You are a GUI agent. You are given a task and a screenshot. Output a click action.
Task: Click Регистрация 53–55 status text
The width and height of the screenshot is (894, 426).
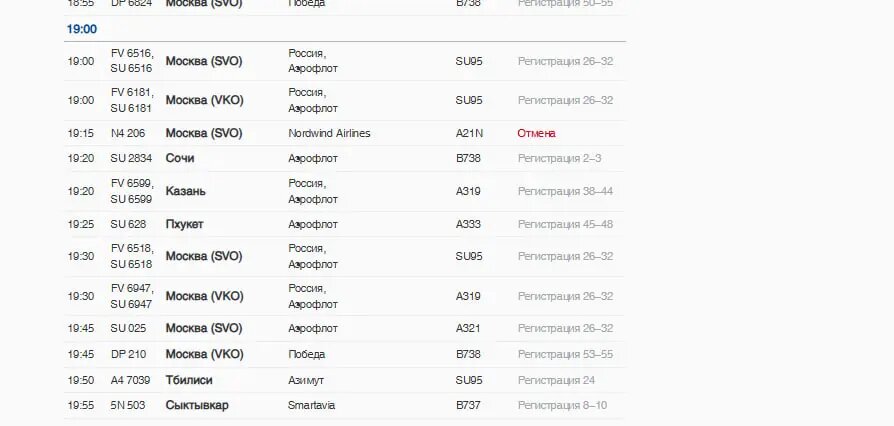tap(565, 354)
